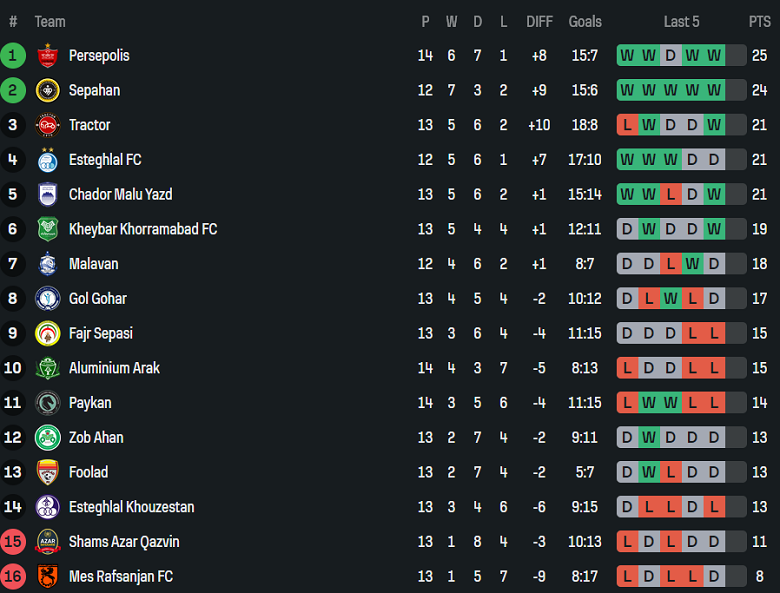Click the Goals column header
Image resolution: width=780 pixels, height=593 pixels.
[585, 22]
